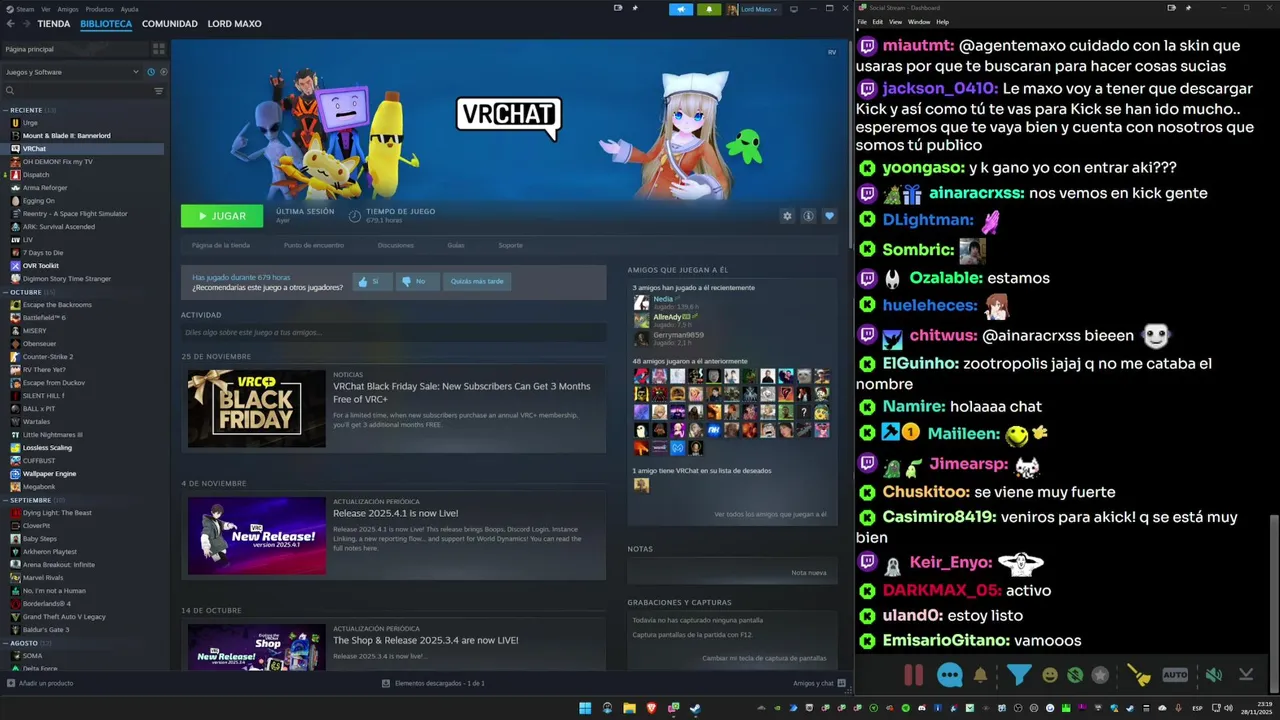1280x720 pixels.
Task: Pause chat with red pause icon
Action: (913, 675)
